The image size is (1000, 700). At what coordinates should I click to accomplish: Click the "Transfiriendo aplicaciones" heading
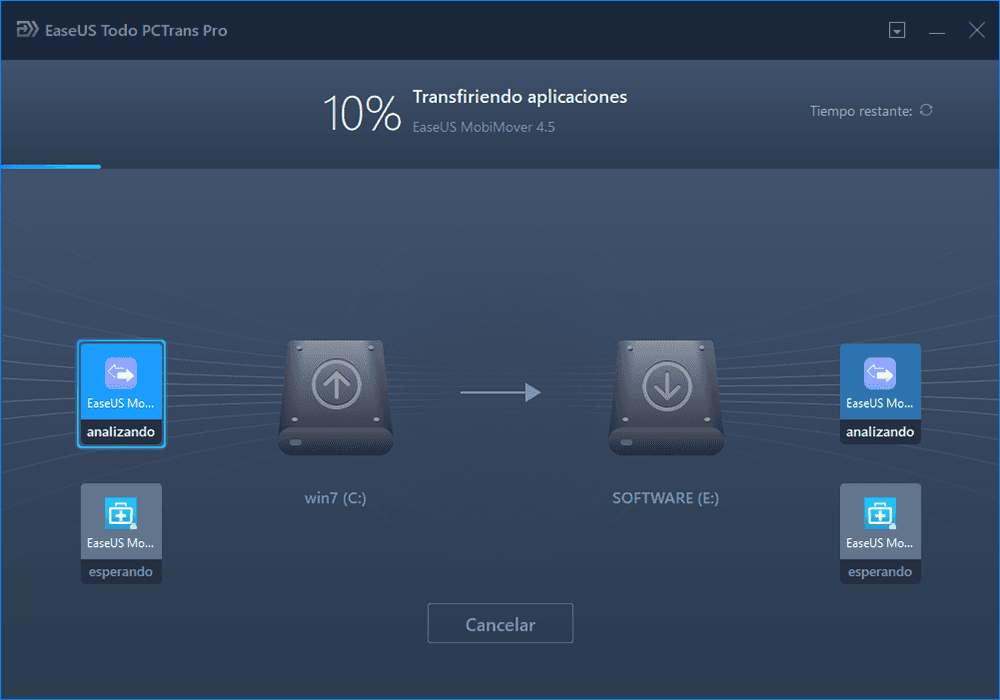[520, 97]
